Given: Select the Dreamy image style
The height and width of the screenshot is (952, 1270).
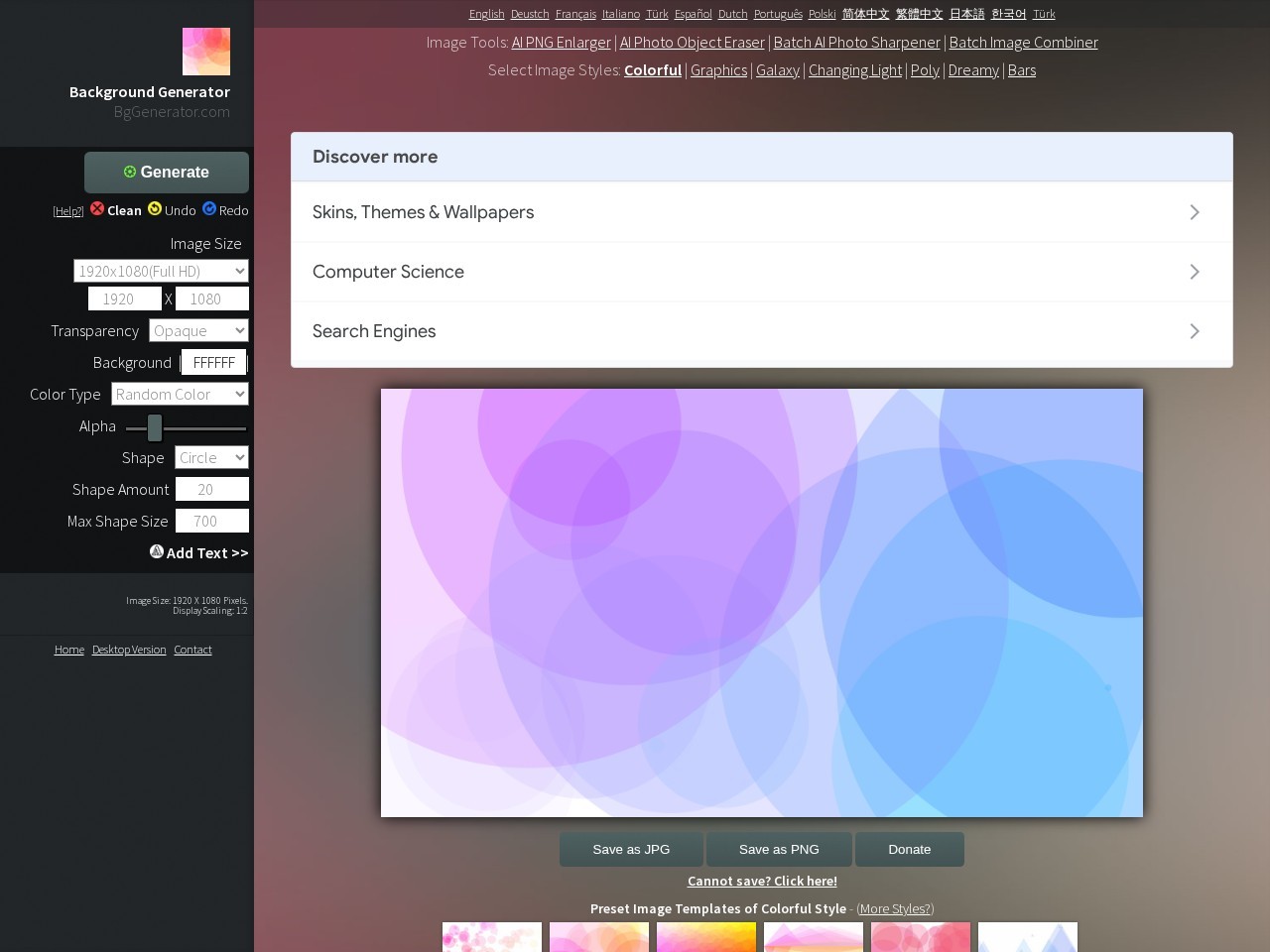Looking at the screenshot, I should point(973,69).
